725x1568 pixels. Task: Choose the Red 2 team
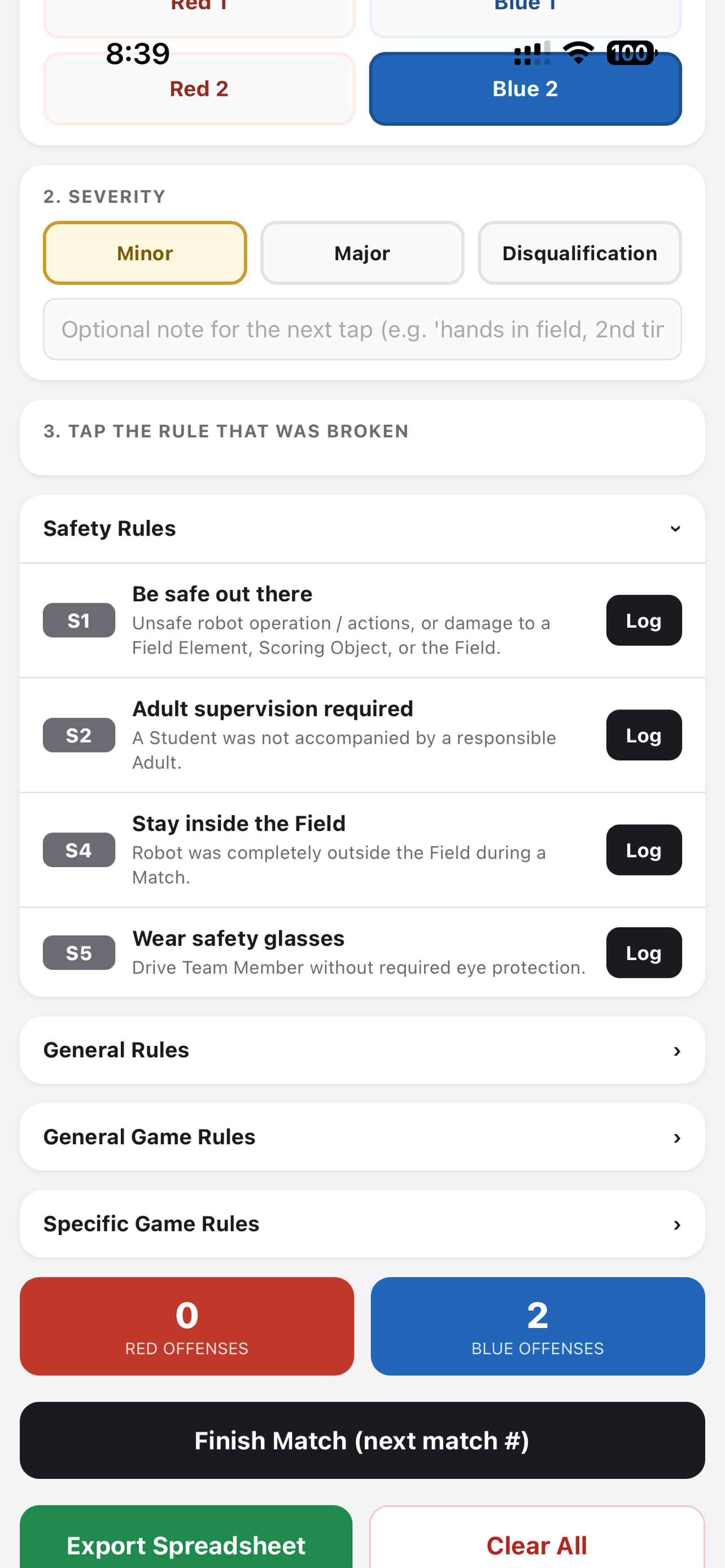pos(199,89)
